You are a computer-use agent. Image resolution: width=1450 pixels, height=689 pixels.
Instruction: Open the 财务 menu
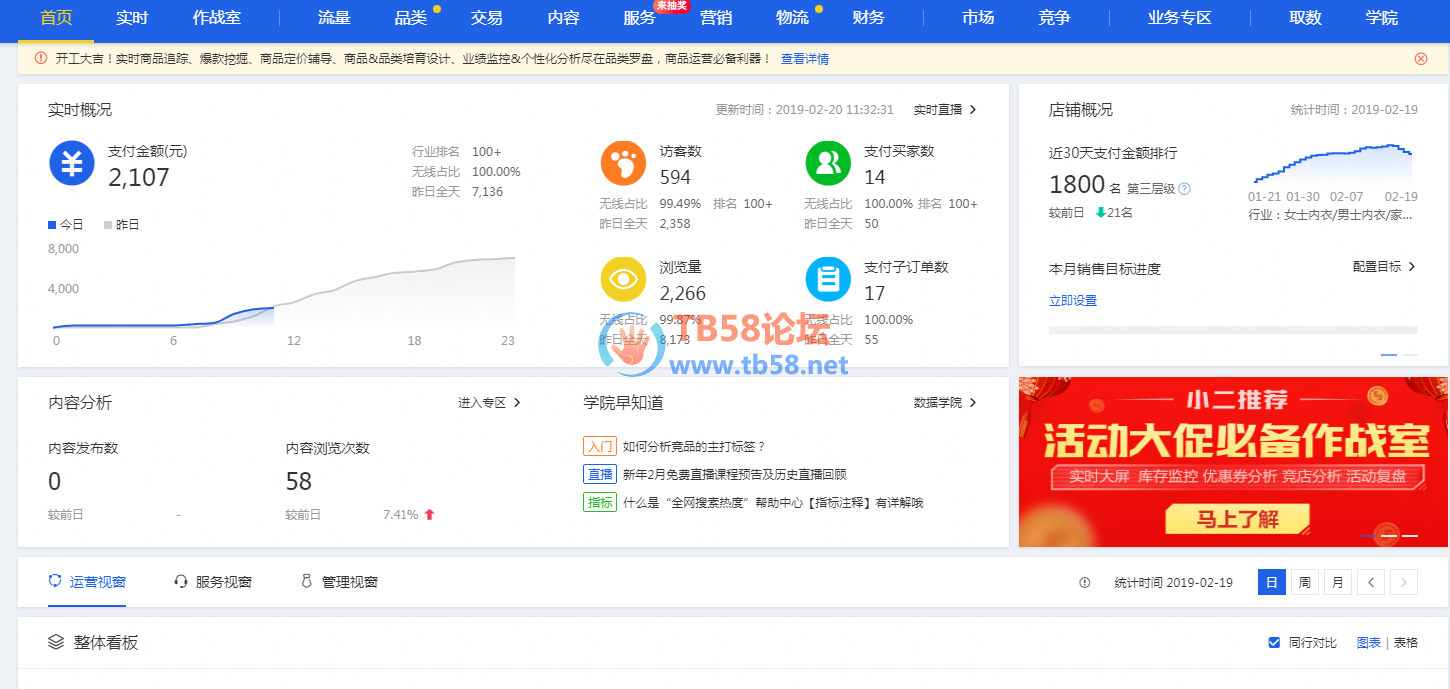pyautogui.click(x=868, y=18)
